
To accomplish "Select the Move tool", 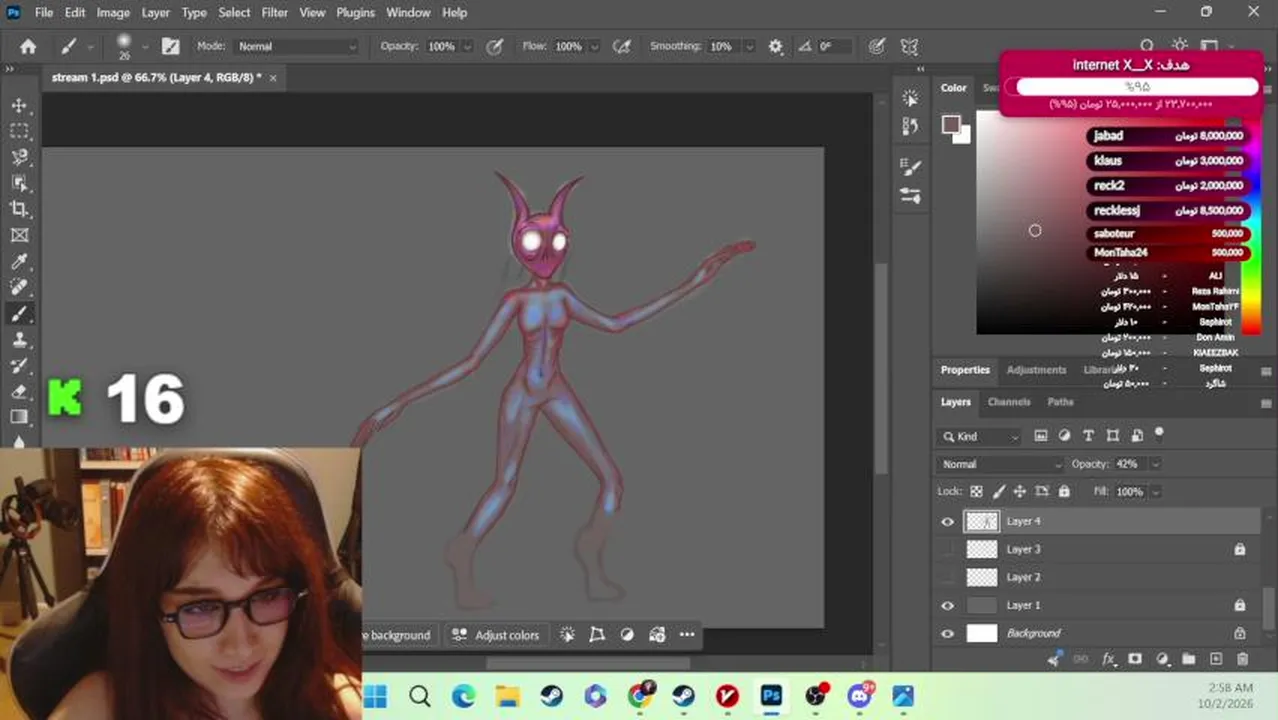I will [19, 105].
